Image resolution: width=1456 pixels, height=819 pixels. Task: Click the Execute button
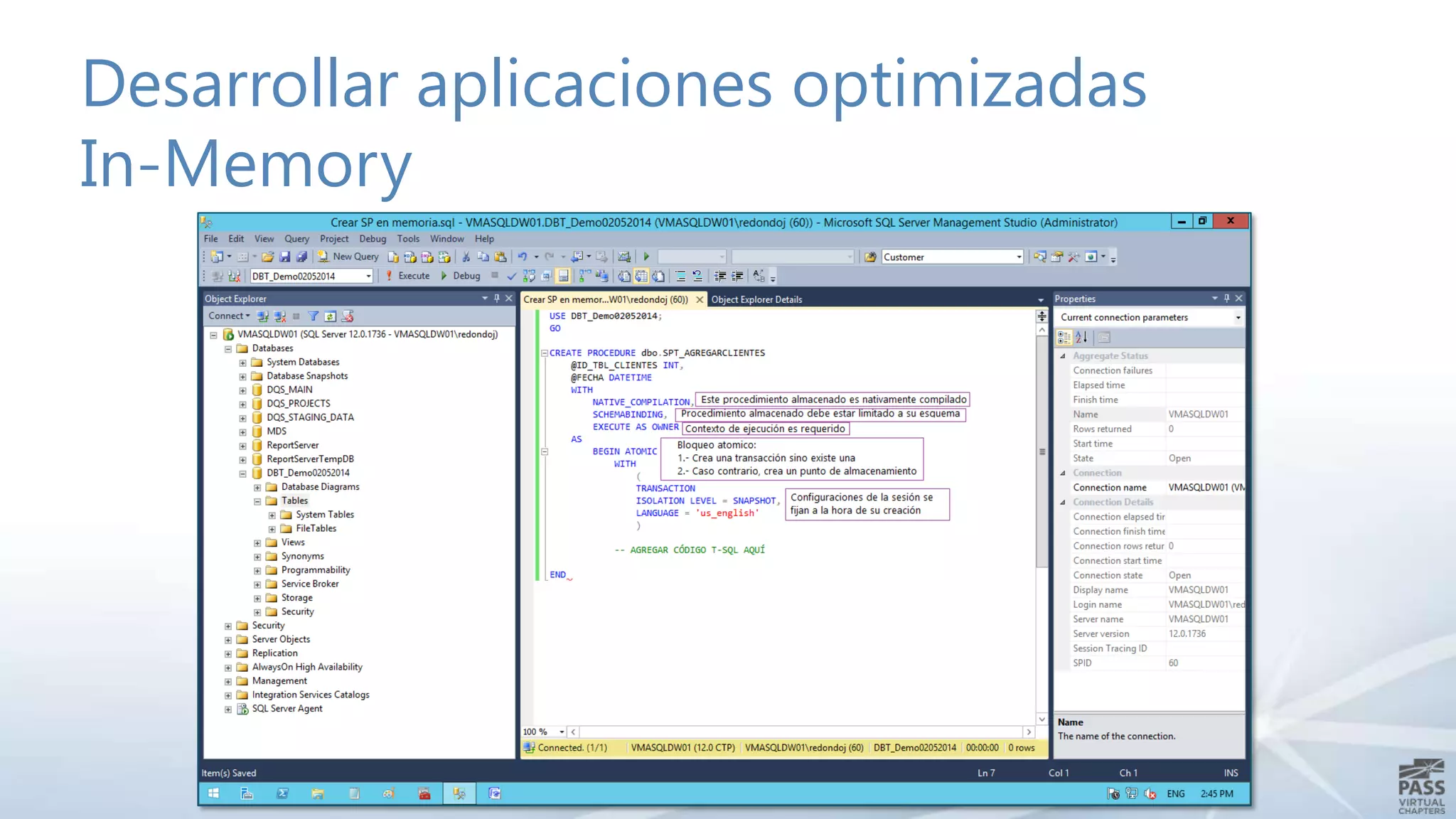coord(408,276)
